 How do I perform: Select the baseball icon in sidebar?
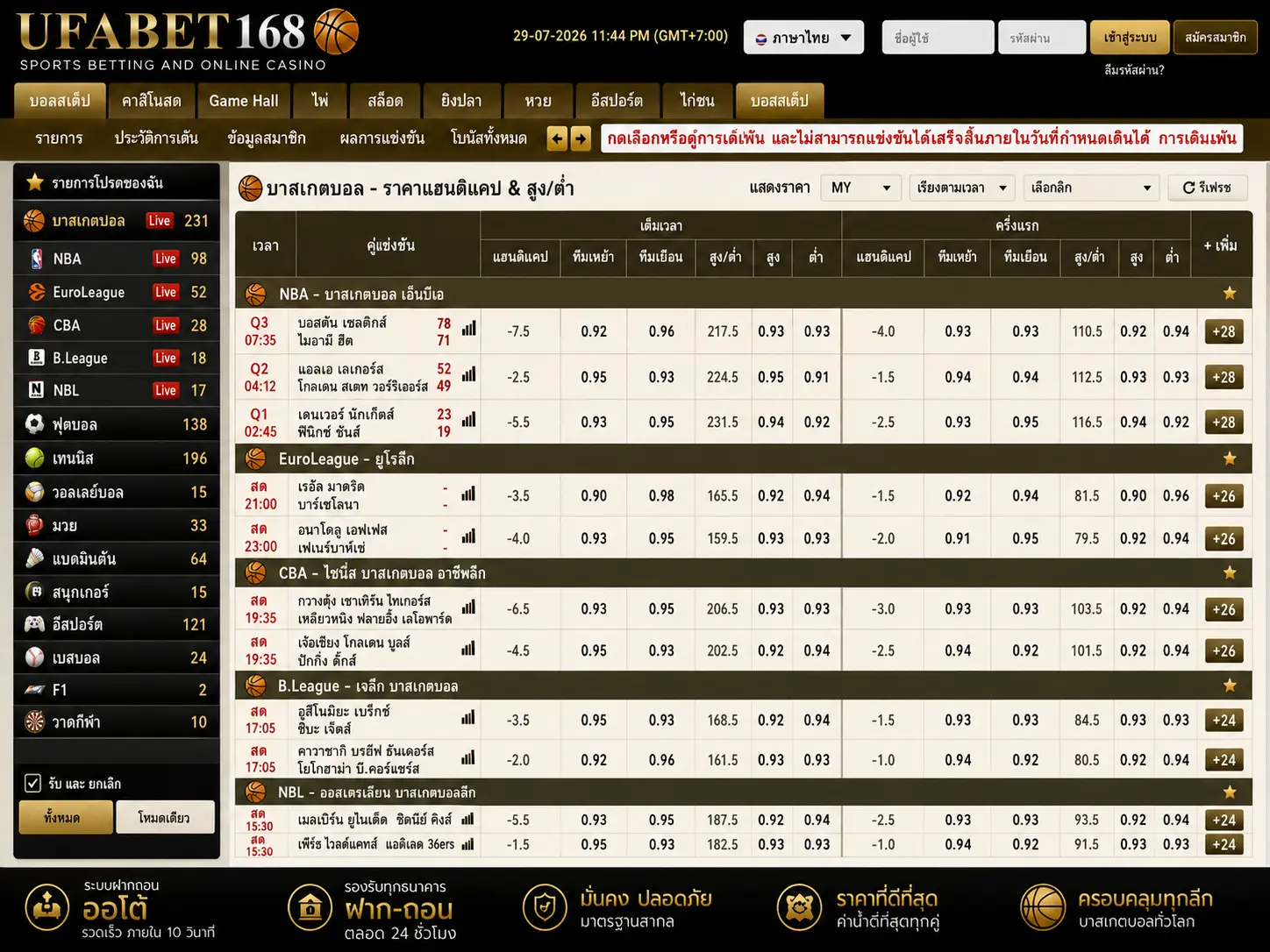pos(34,657)
